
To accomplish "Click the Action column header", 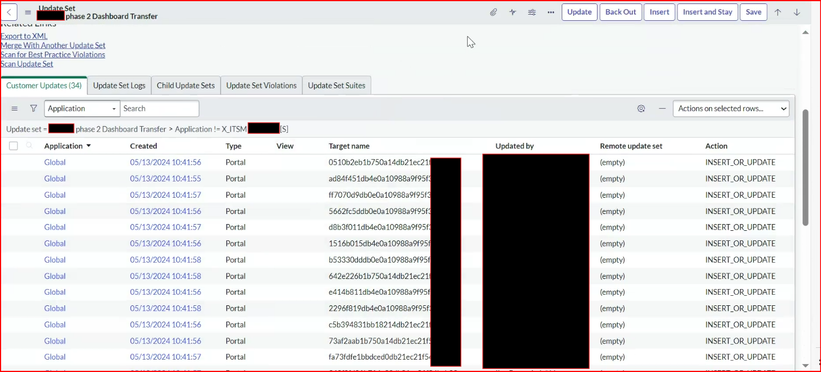I will pos(716,146).
